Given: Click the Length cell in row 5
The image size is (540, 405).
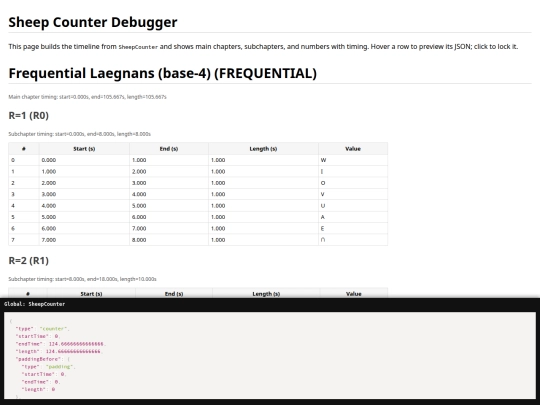Looking at the screenshot, I should coord(263,217).
